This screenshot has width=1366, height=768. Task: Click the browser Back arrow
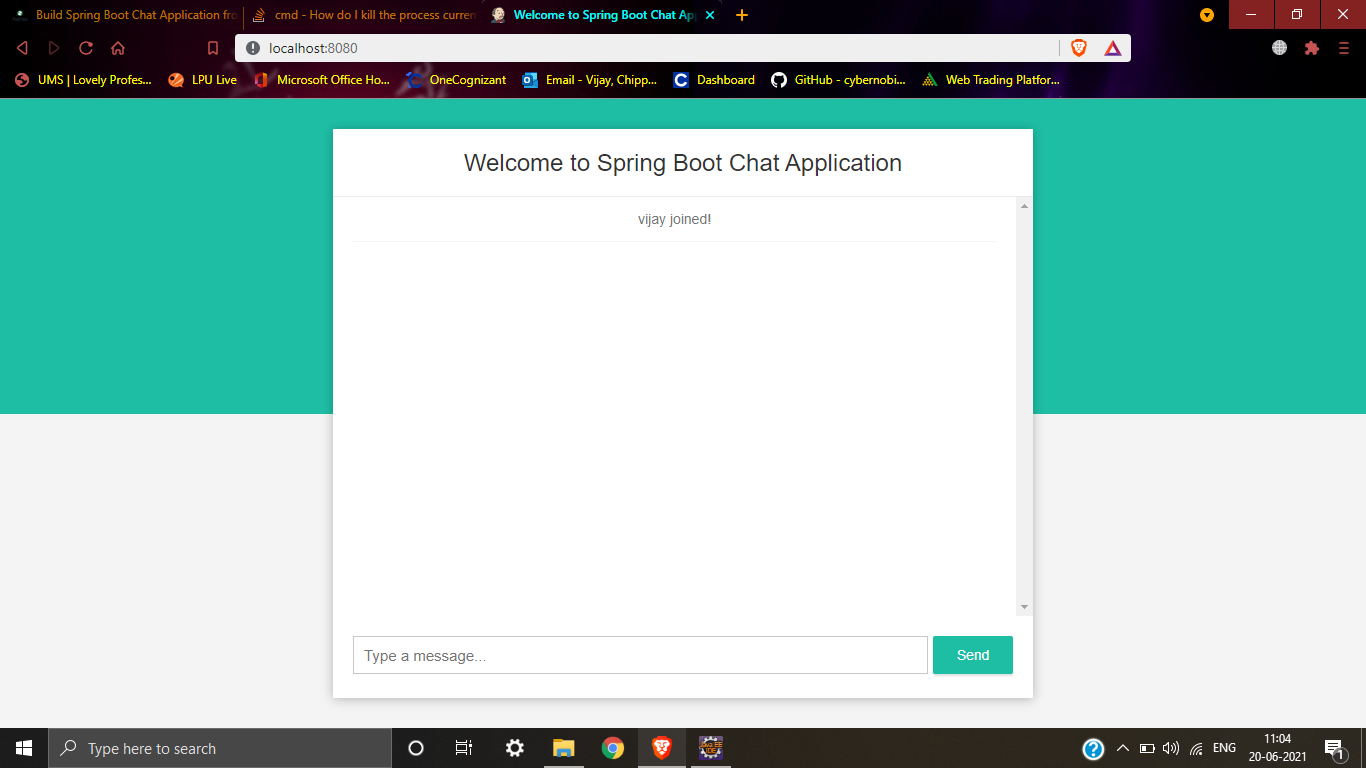[x=22, y=48]
